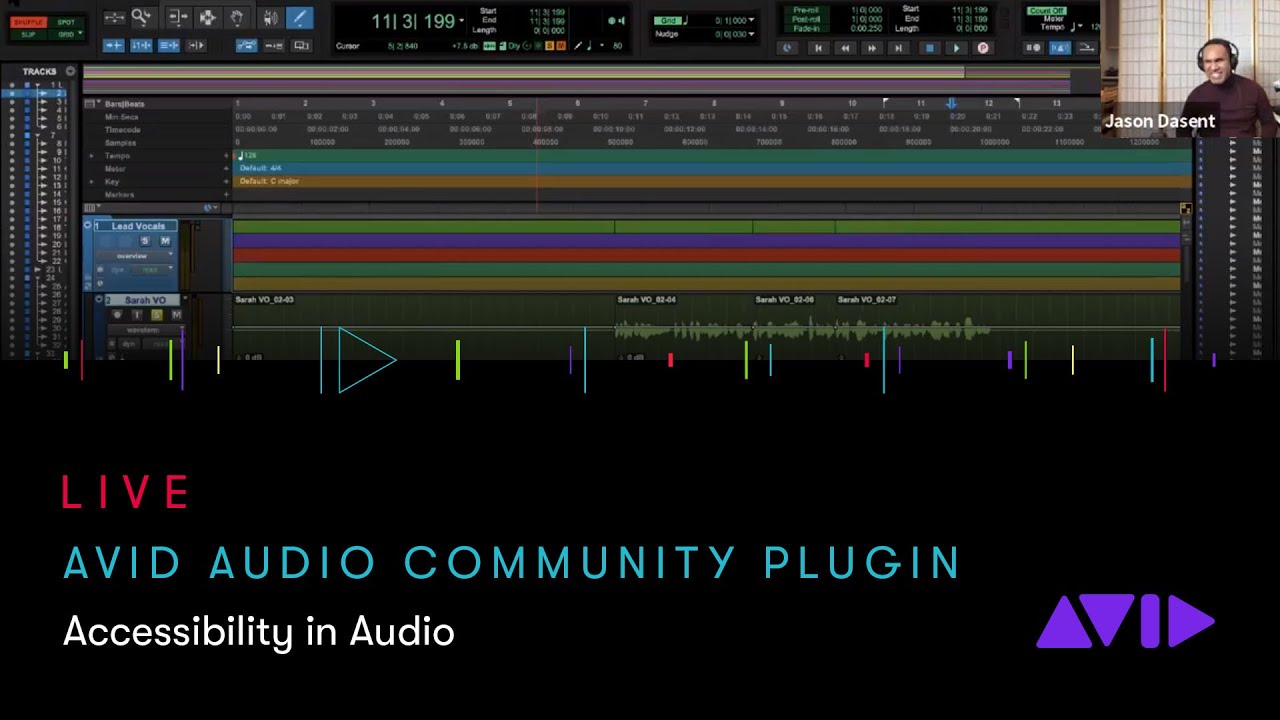Open Sarah VO waveform view dropdown
Screen dimensions: 1280x720
click(145, 330)
